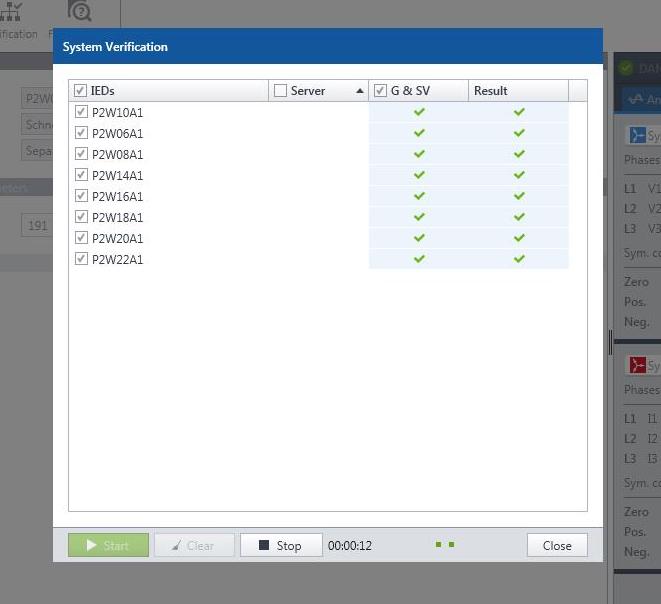This screenshot has height=604, width=661.
Task: Click the Result checkmark for P2W18A1
Action: pos(519,217)
